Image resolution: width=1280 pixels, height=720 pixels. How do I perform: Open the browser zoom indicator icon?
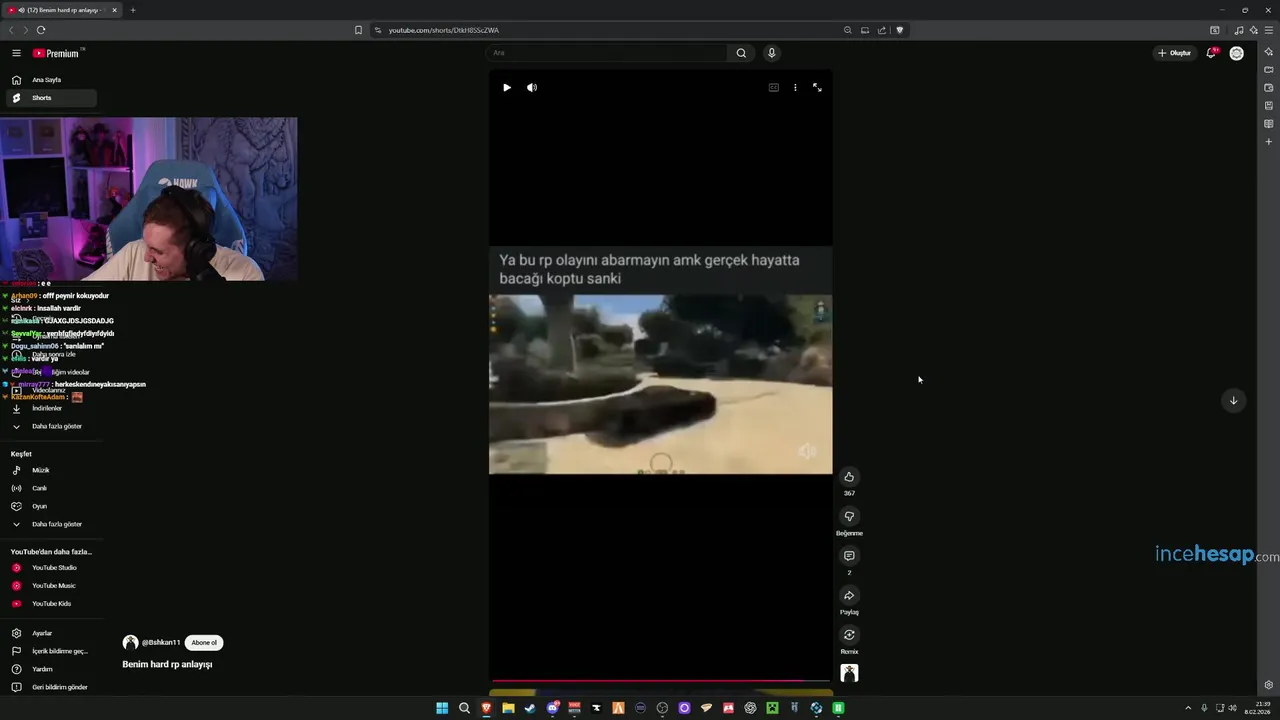tap(848, 30)
